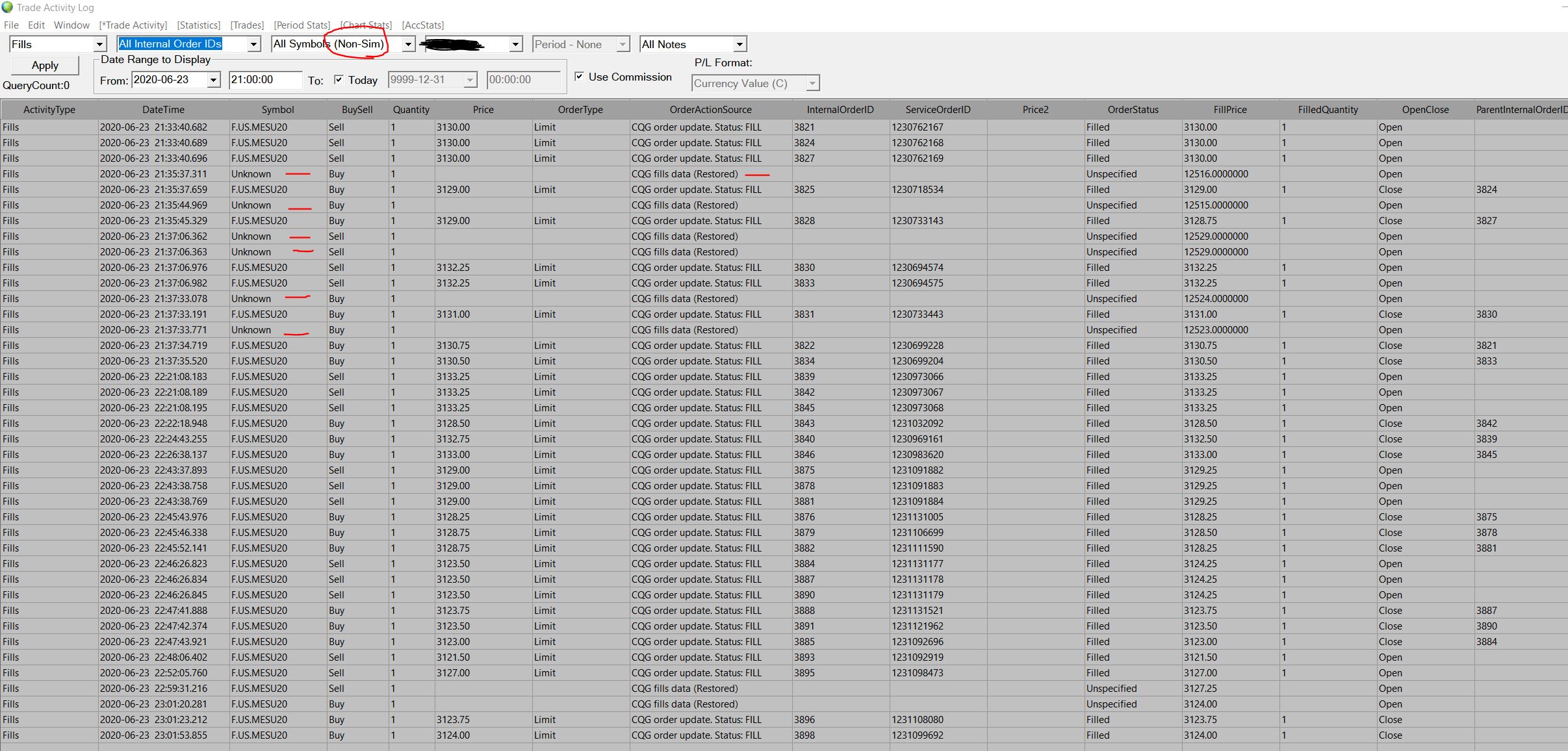Open the All Internal Order IDs dropdown
Screen dimensions: 1568x751
click(253, 44)
